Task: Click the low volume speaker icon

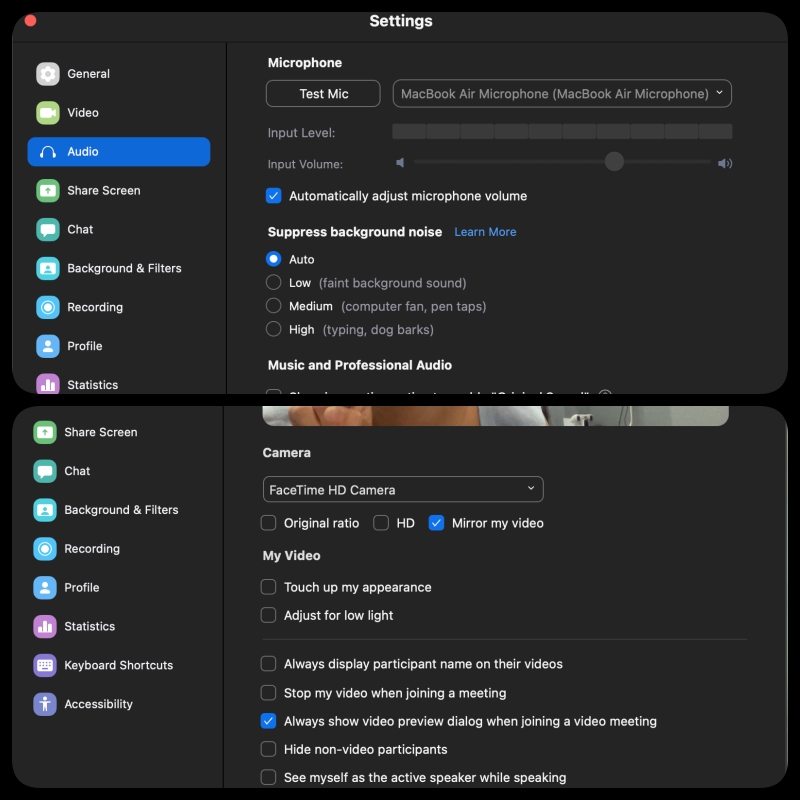Action: coord(400,163)
